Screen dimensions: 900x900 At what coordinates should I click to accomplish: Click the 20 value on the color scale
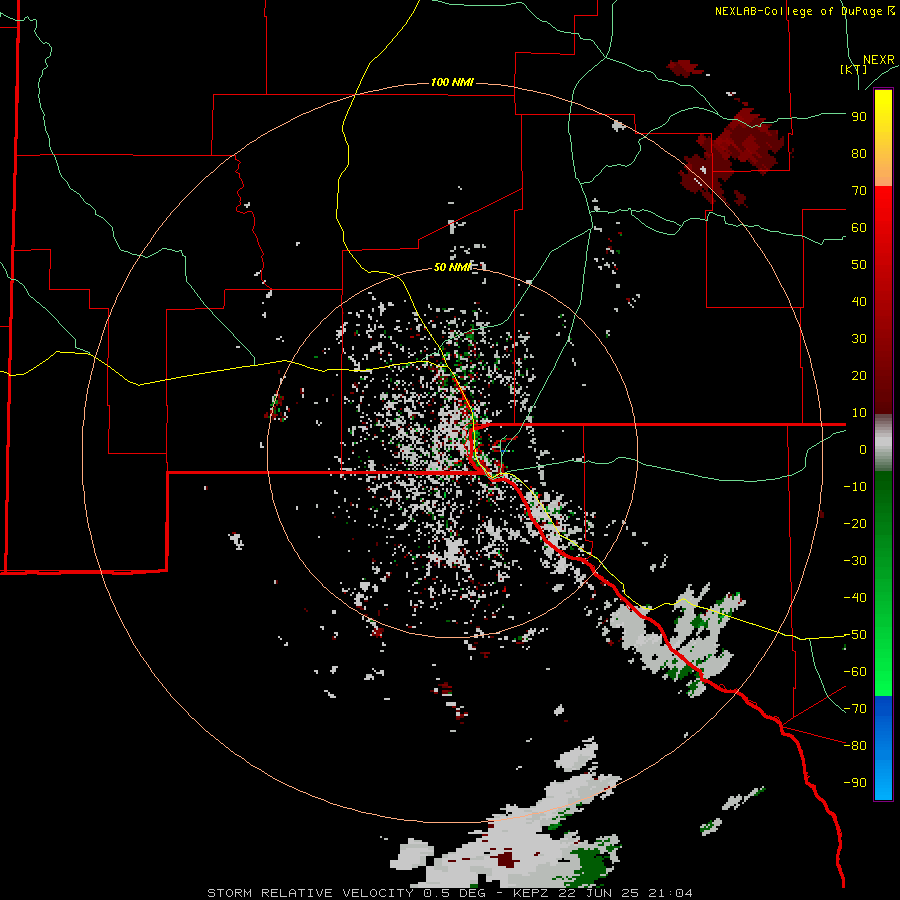(859, 375)
